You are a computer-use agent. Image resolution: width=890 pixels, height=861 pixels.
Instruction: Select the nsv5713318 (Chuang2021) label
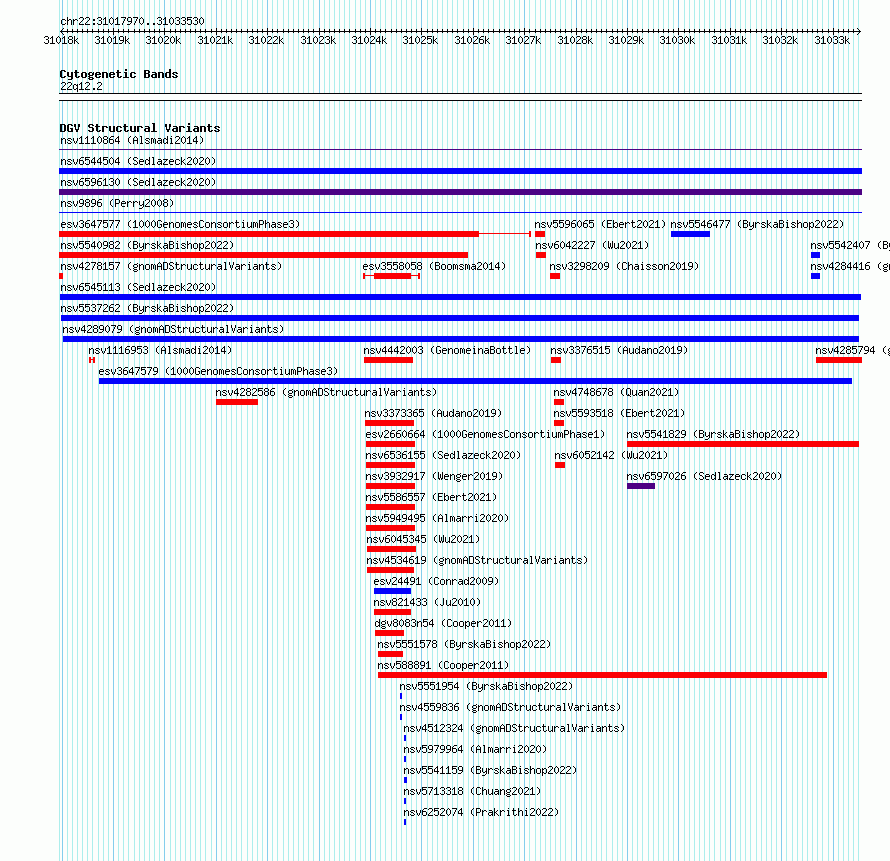tap(472, 791)
